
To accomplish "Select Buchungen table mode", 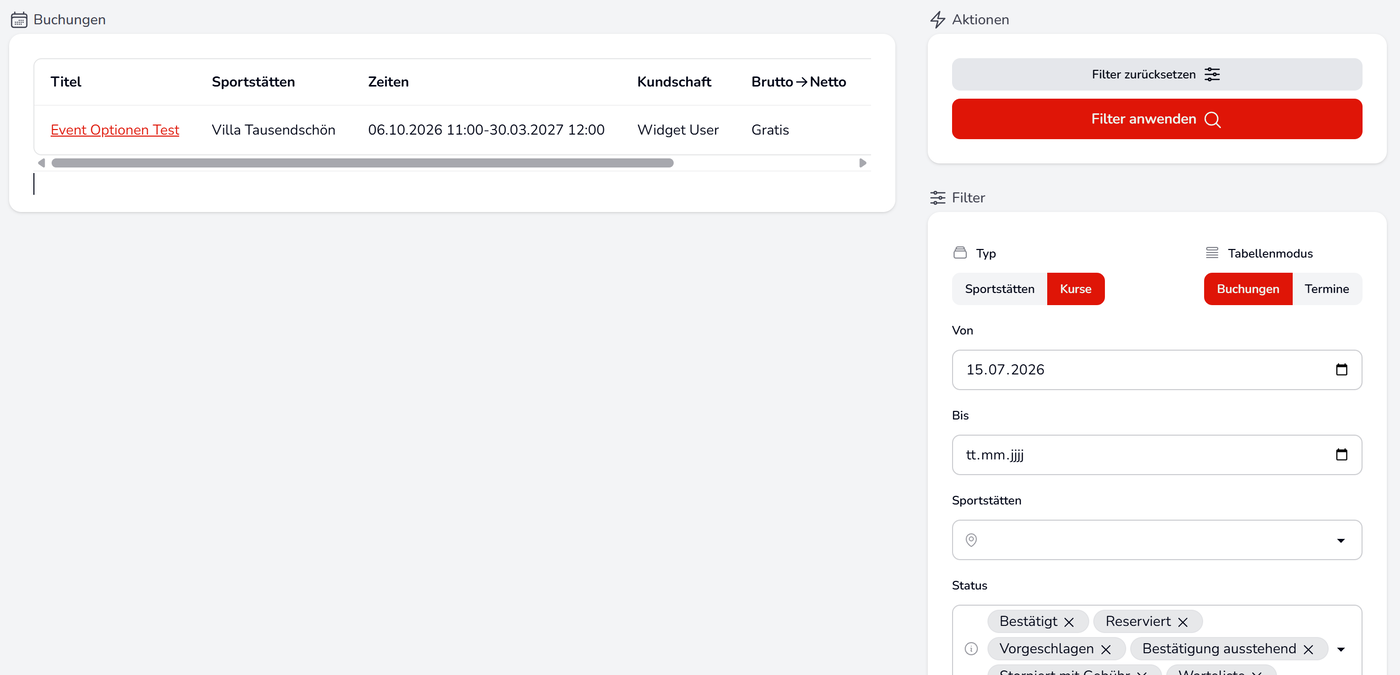I will [x=1248, y=289].
